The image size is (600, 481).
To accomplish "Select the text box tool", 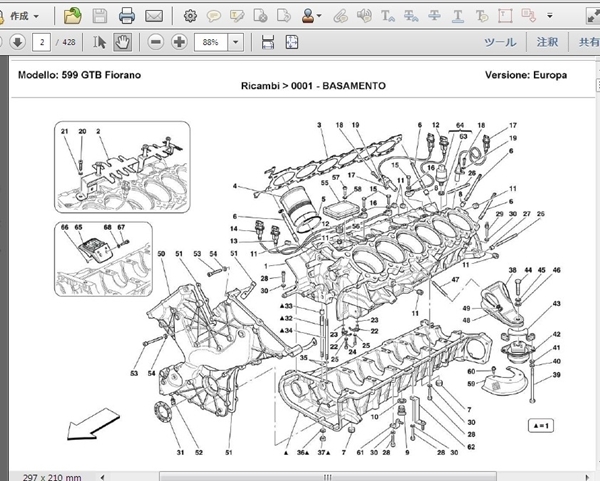I will 505,16.
